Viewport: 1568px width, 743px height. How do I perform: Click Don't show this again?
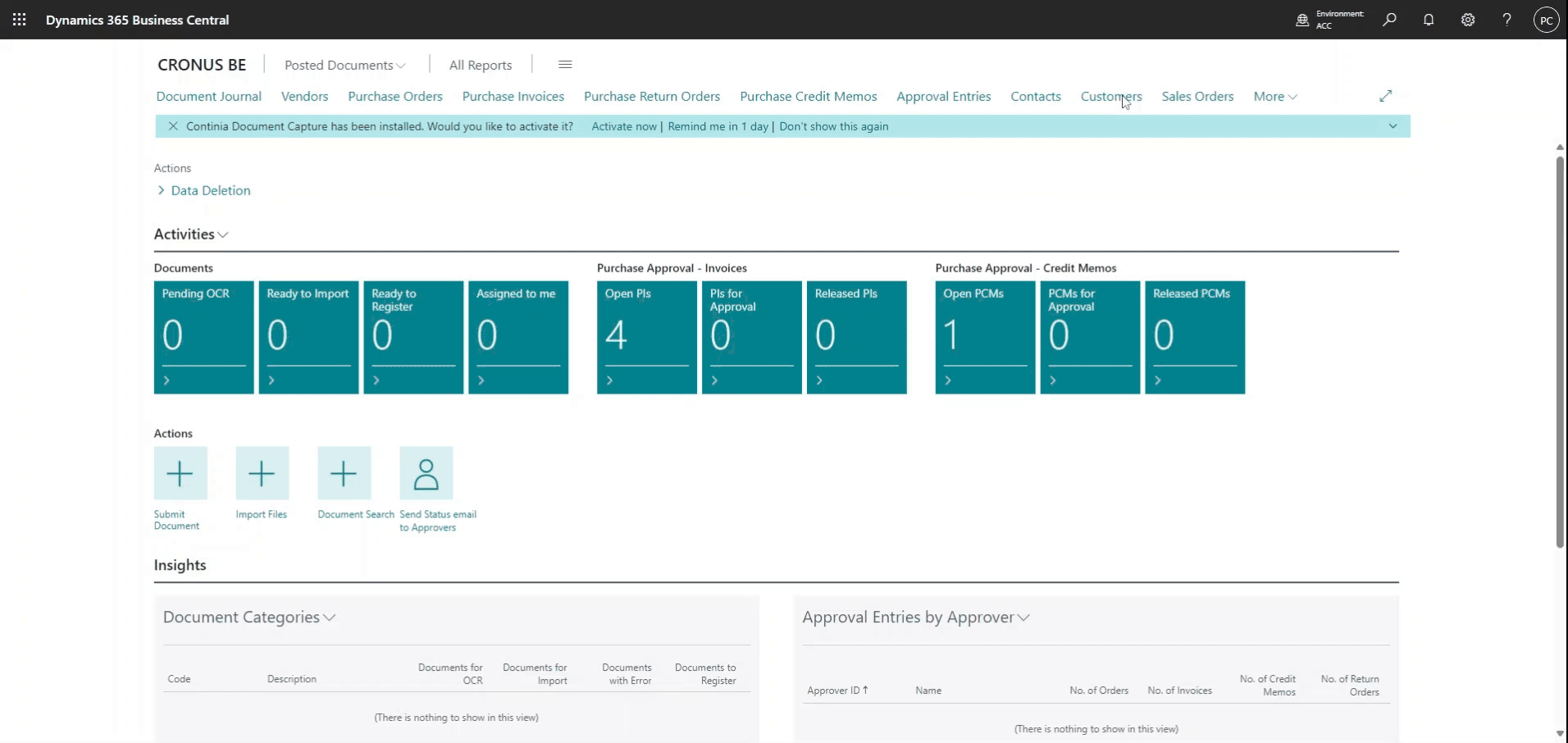pyautogui.click(x=834, y=126)
